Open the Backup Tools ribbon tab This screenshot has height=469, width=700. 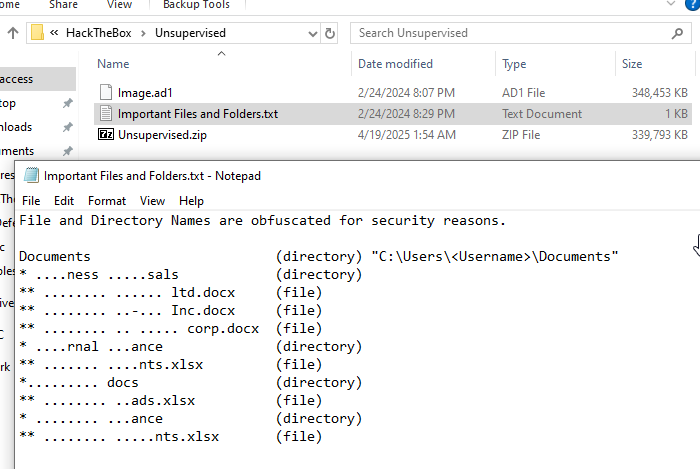coord(195,5)
